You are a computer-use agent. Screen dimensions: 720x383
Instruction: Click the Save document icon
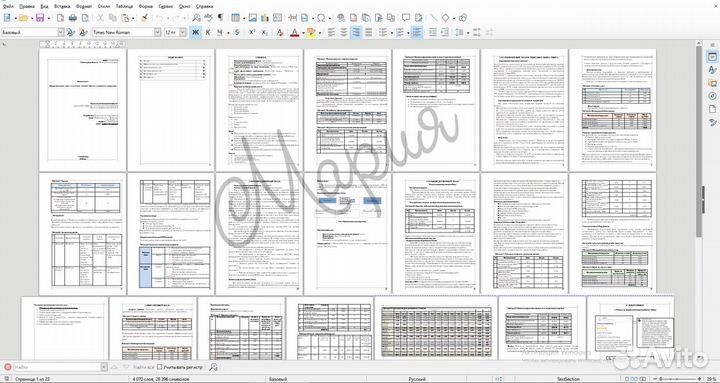click(40, 18)
